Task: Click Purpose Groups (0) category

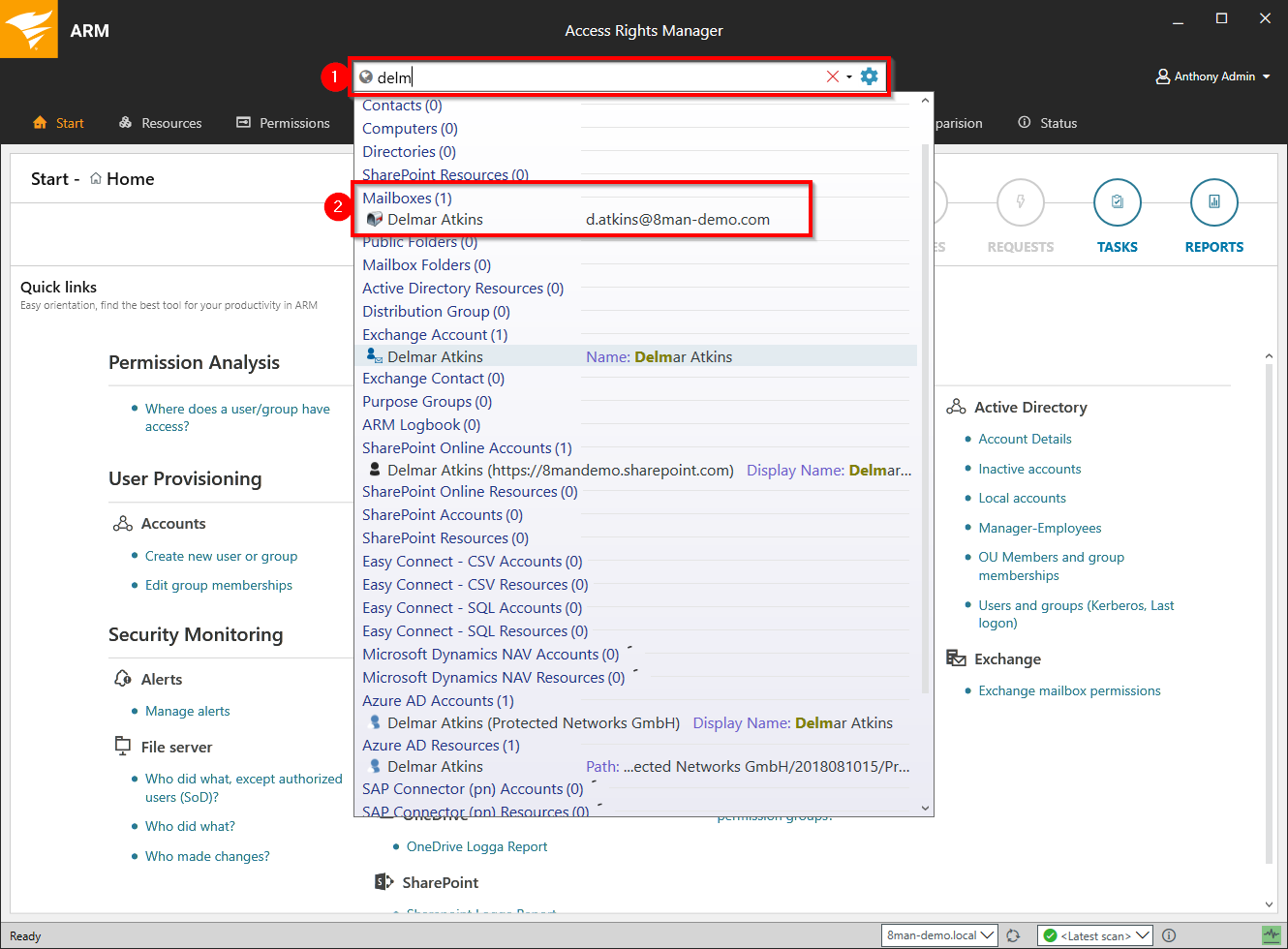Action: tap(427, 401)
